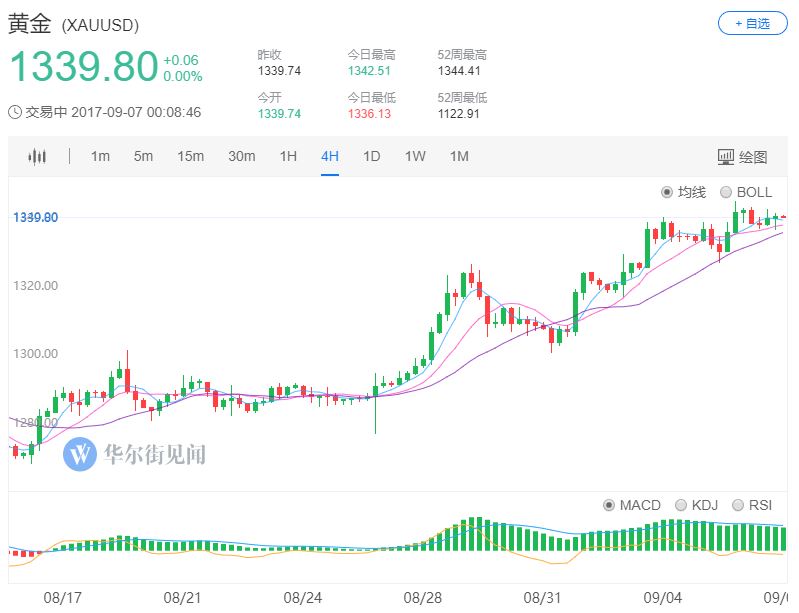Switch to the 15m timeframe
Viewport: 799px width, 613px height.
coord(191,156)
